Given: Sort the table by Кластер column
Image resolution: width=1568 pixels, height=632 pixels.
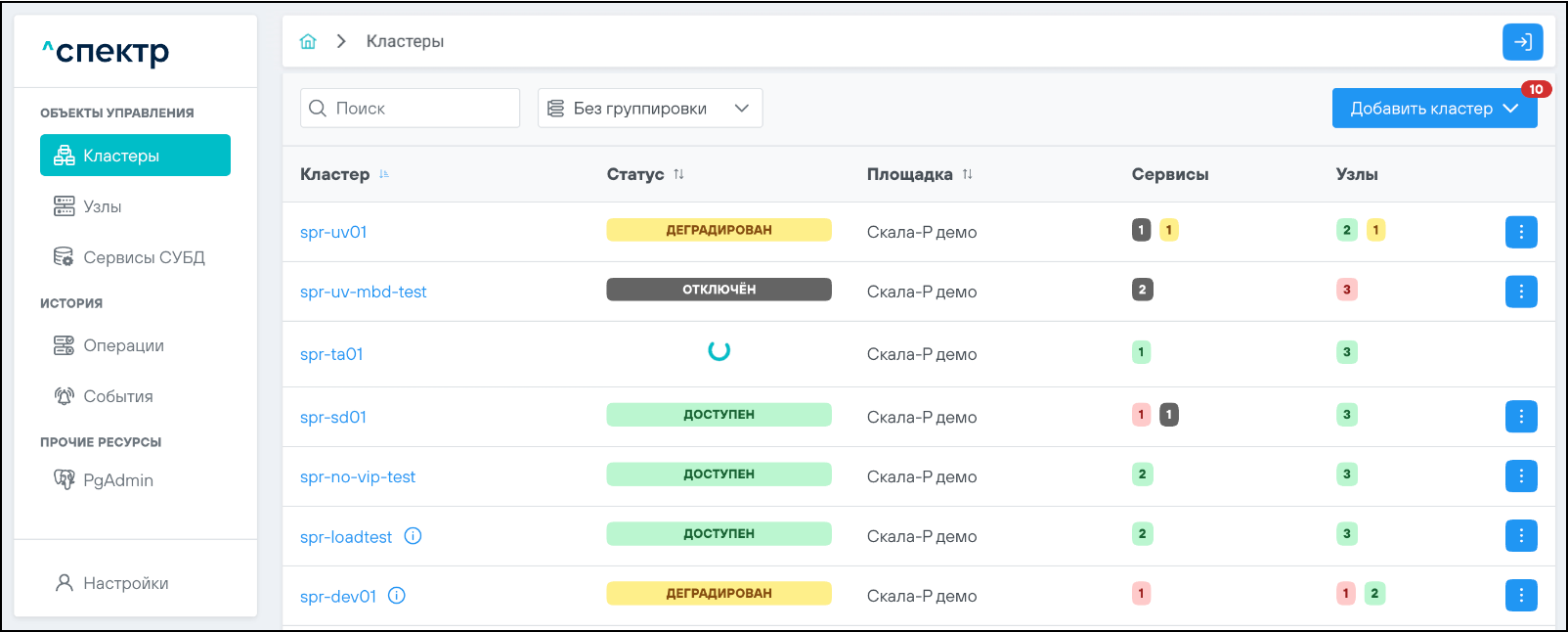Looking at the screenshot, I should click(x=384, y=174).
